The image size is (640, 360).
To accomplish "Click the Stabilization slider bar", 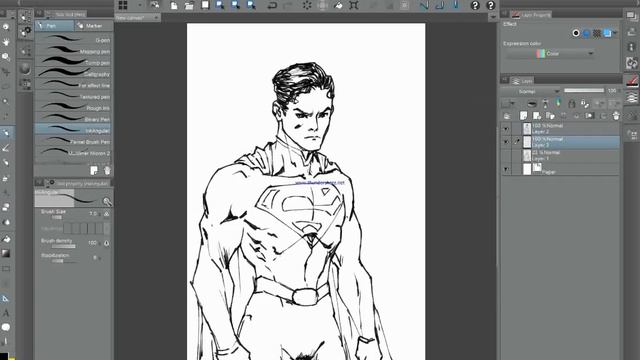I will pyautogui.click(x=63, y=261).
